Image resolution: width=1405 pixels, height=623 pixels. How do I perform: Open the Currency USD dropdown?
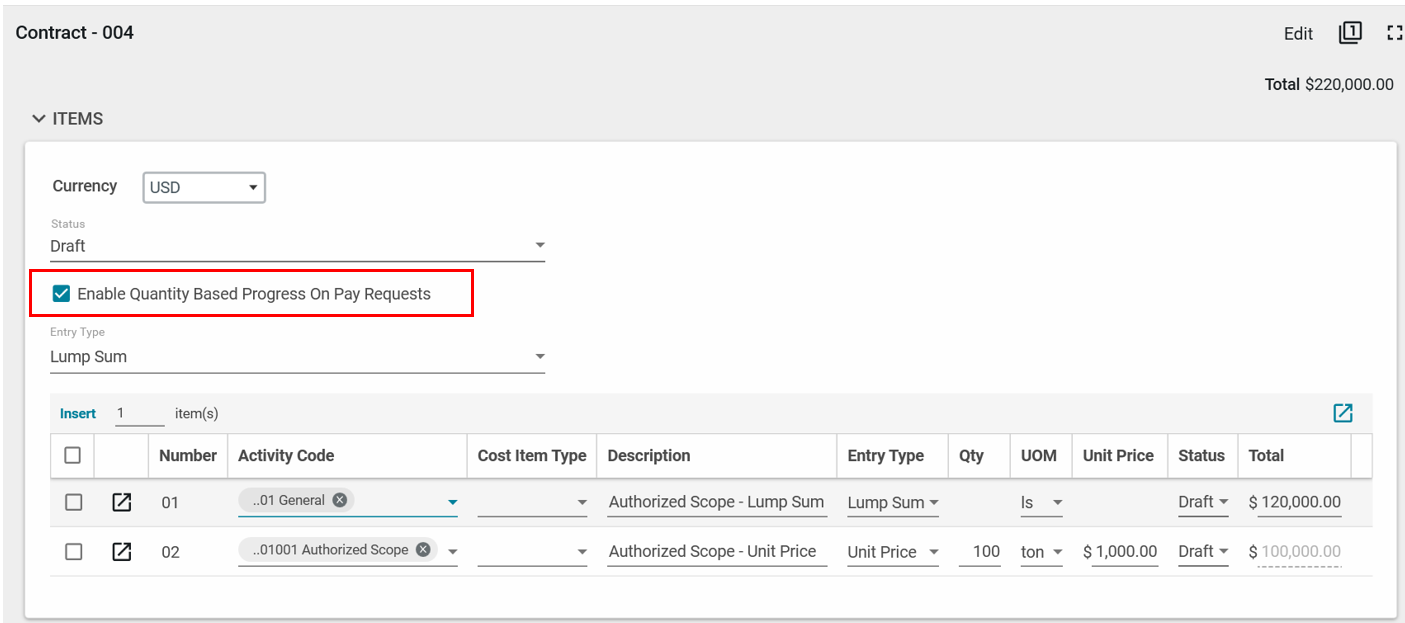(x=204, y=187)
